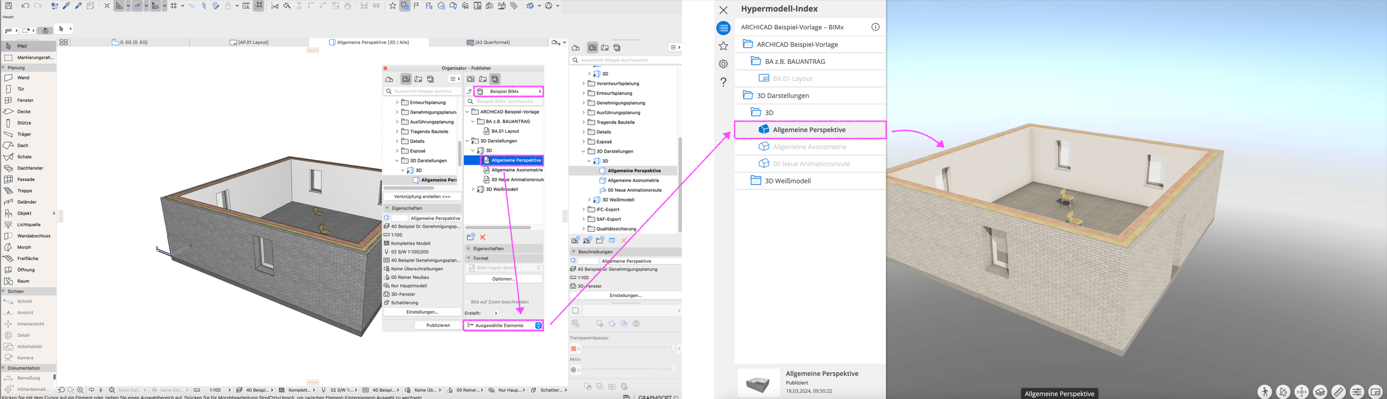Click the Optionen... button in Publisher
This screenshot has height=399, width=1387.
coord(503,279)
